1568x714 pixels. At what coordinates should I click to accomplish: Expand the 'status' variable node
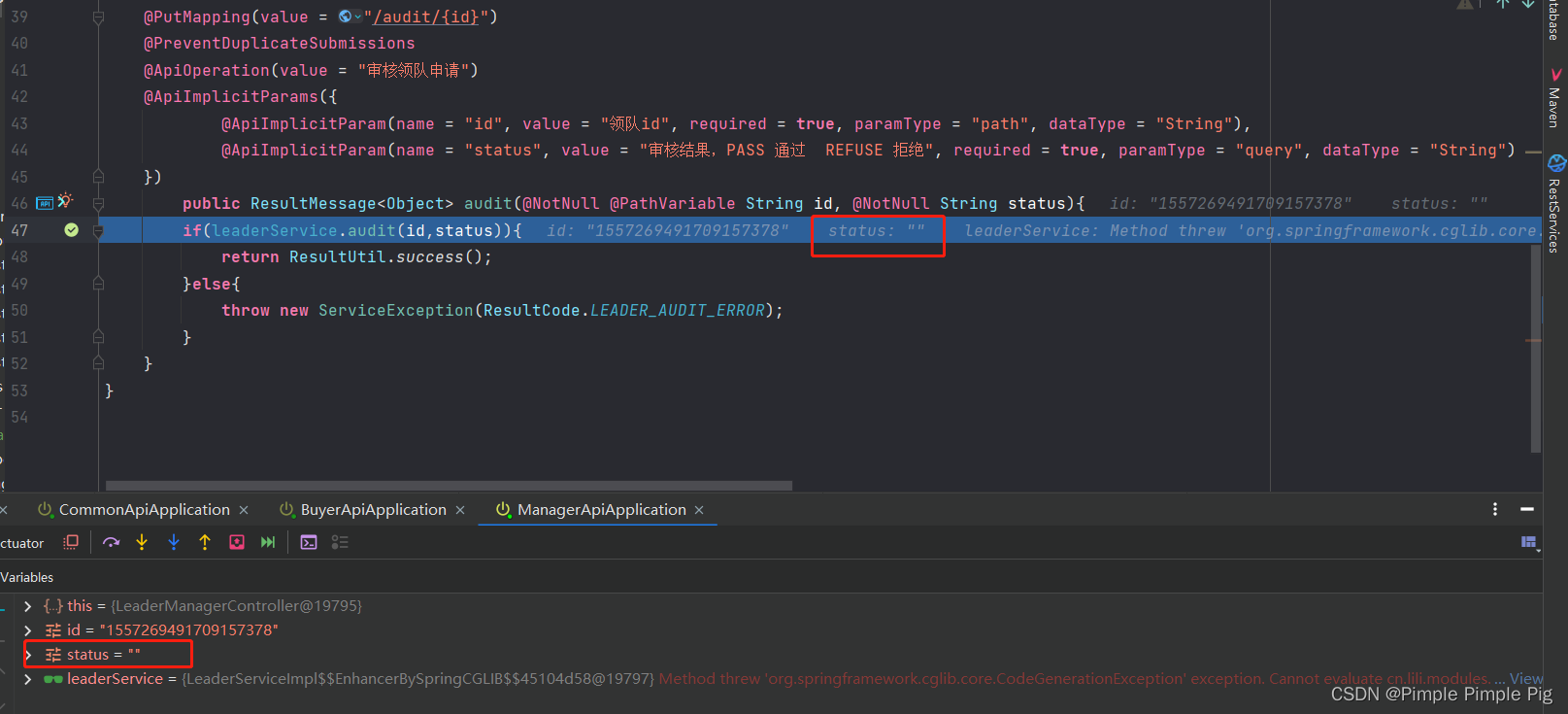(28, 655)
